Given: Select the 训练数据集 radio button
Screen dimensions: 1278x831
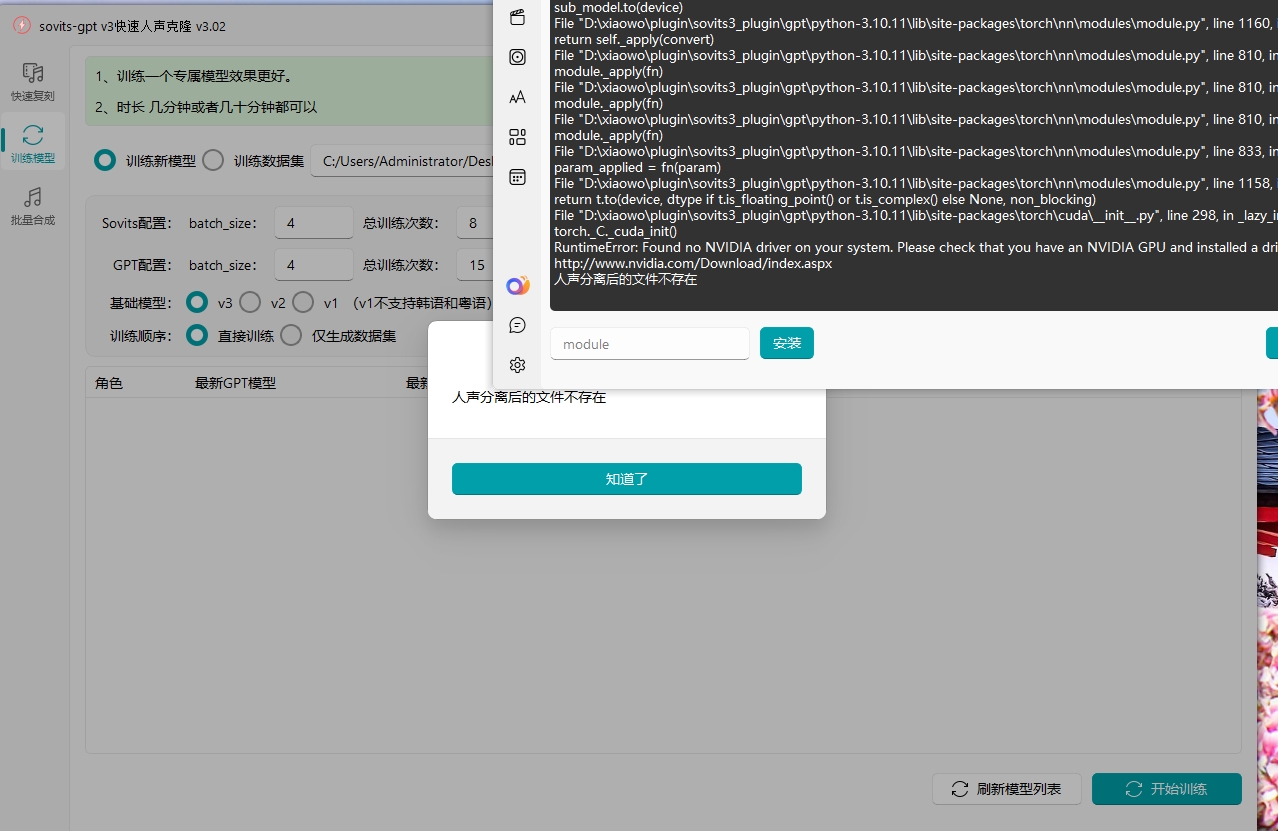Looking at the screenshot, I should click(213, 160).
